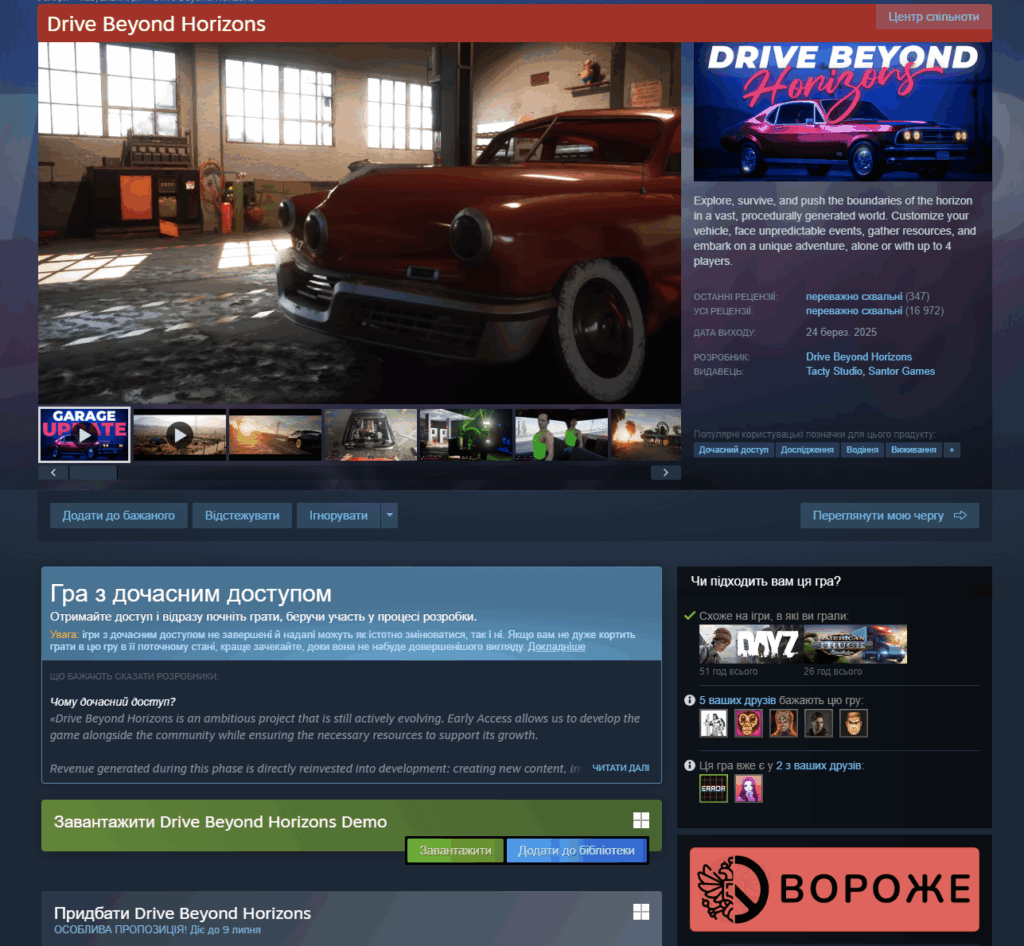Viewport: 1024px width, 946px height.
Task: Select the car engine screenshot thumbnail
Action: (x=370, y=435)
